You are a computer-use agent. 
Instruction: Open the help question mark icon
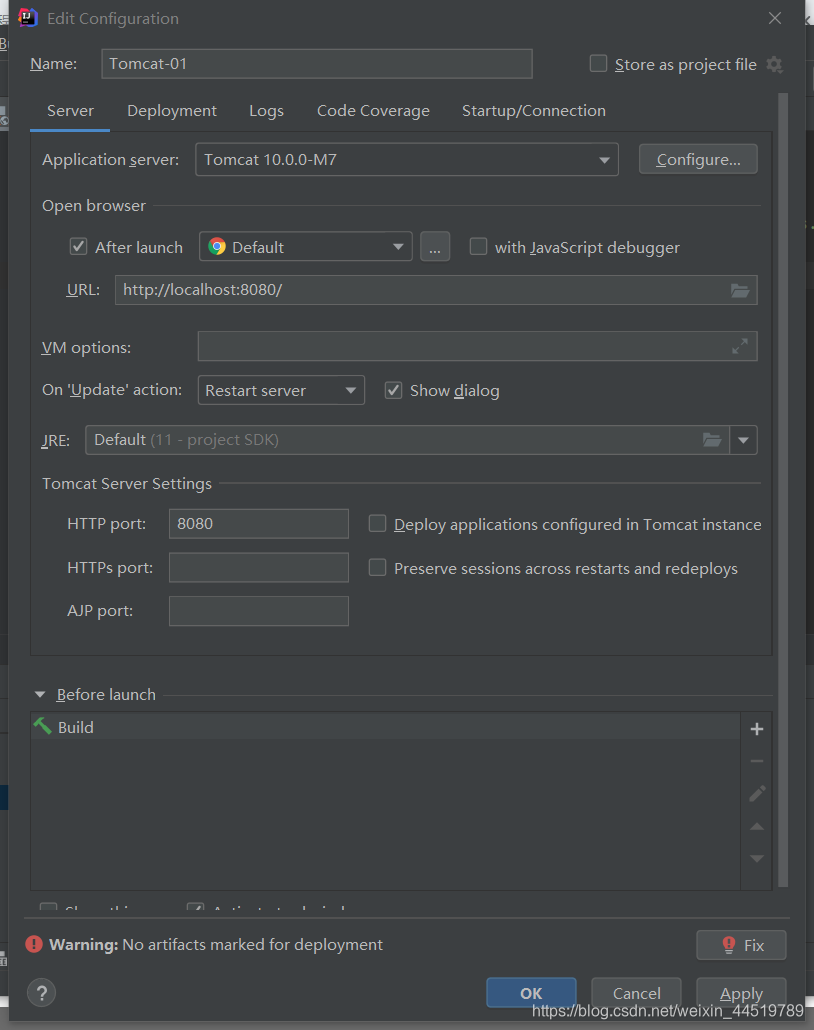(x=41, y=993)
